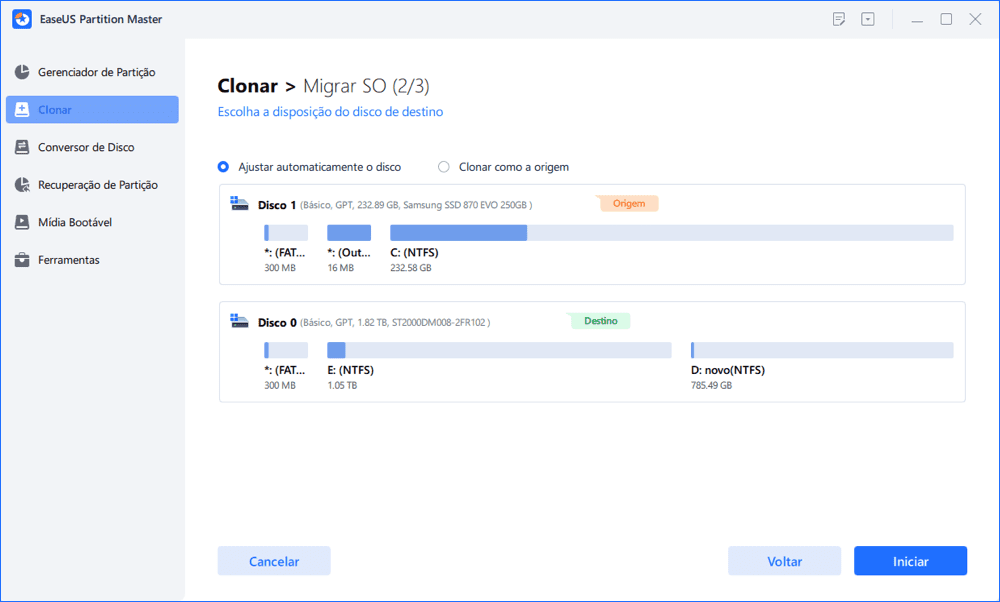Viewport: 1000px width, 602px height.
Task: Open Ferramentas in the sidebar
Action: click(x=92, y=260)
